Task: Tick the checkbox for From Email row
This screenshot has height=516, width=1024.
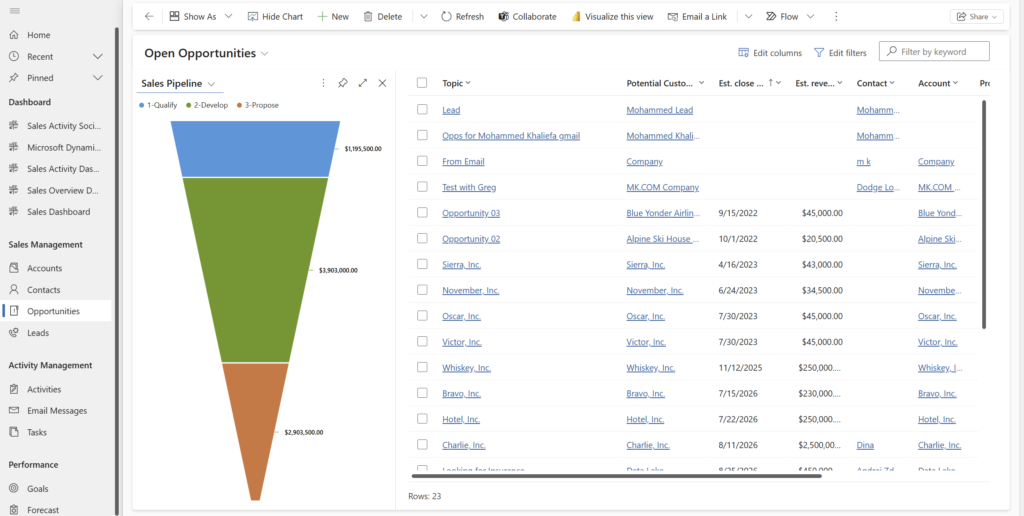Action: (x=422, y=161)
